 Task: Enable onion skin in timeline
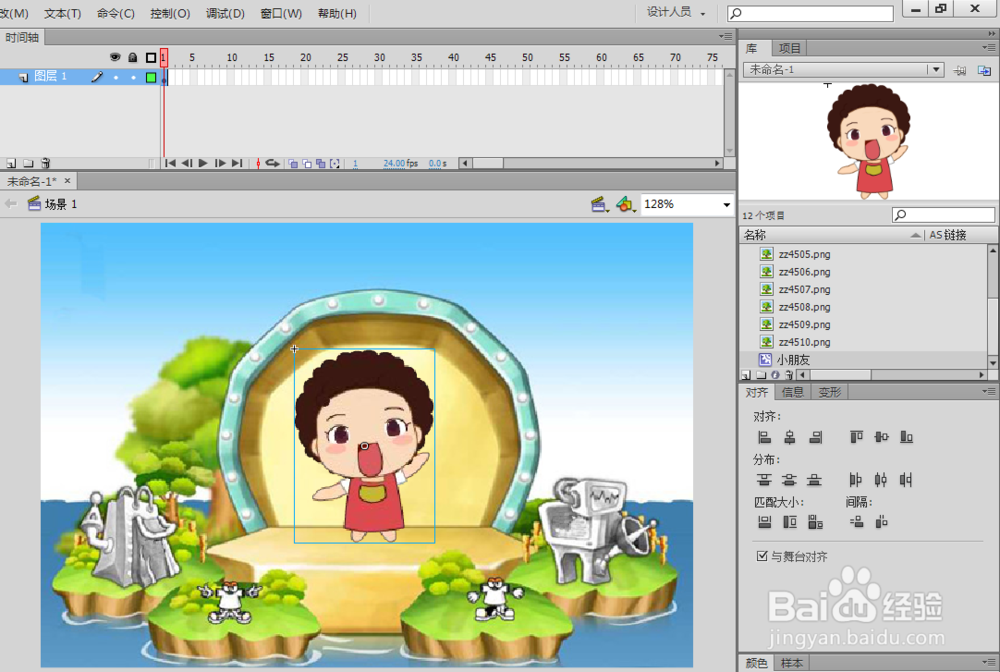click(293, 163)
